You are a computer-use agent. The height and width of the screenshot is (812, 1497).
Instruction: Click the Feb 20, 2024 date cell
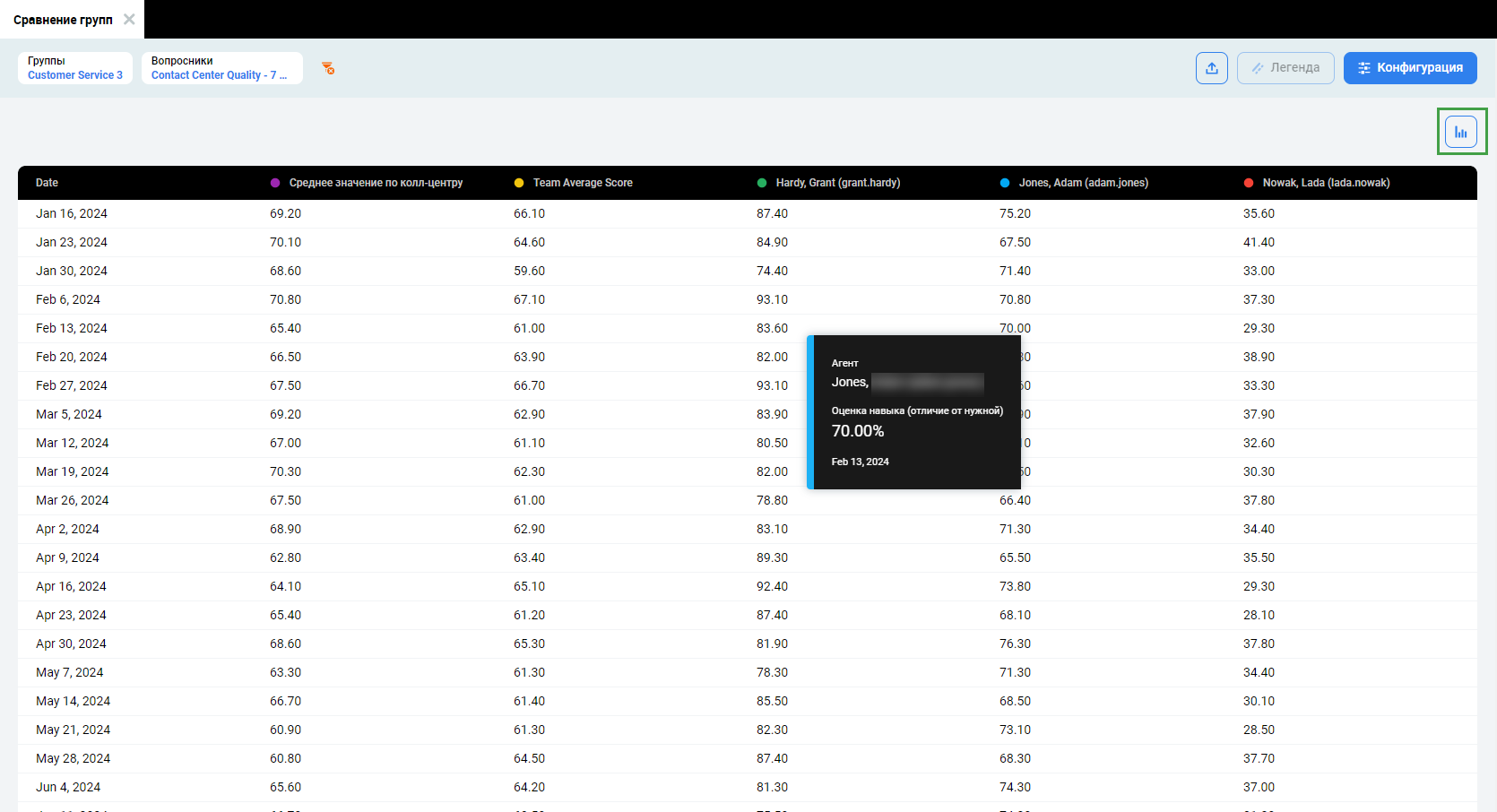[72, 357]
